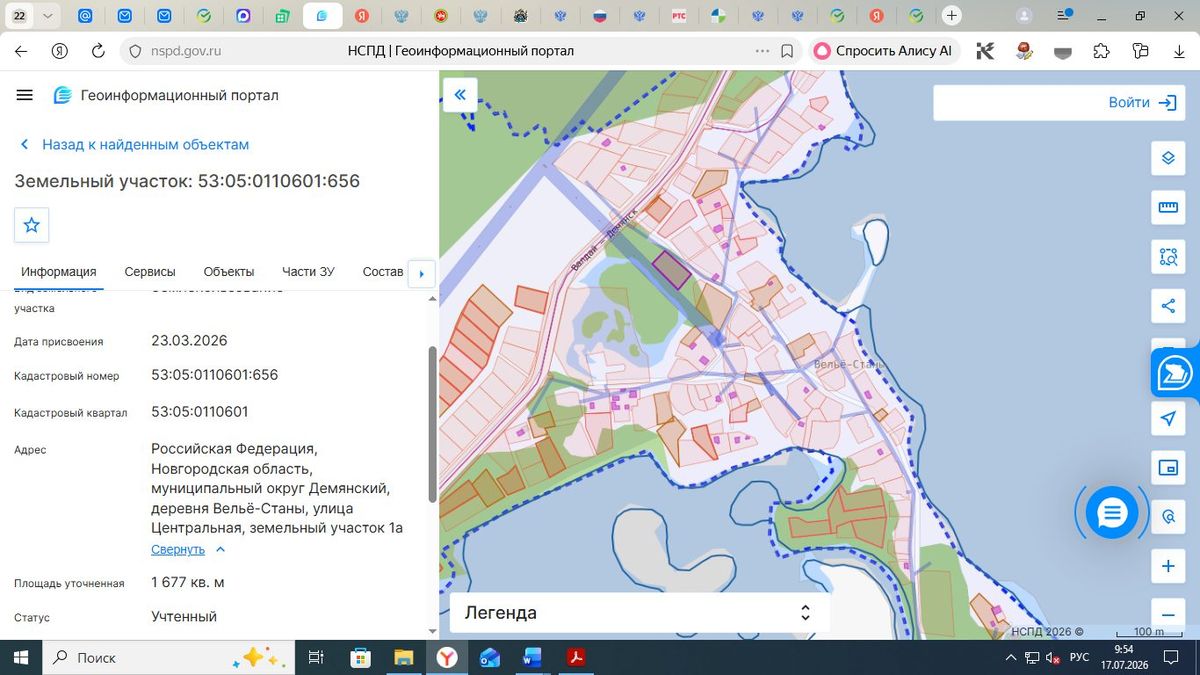Zoom out on the map with minus

coord(1168,613)
